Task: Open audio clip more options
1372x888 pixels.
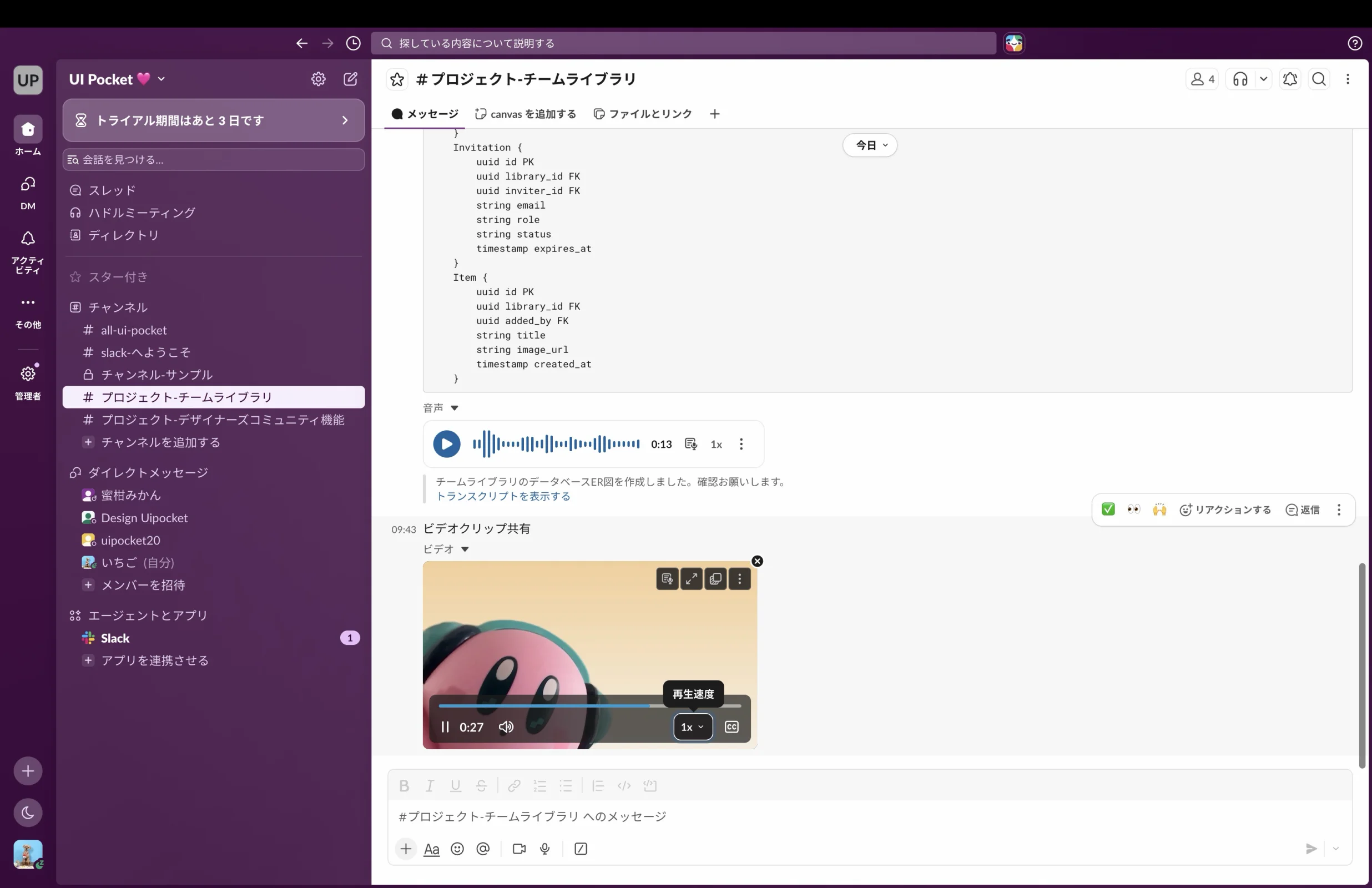Action: pos(742,445)
